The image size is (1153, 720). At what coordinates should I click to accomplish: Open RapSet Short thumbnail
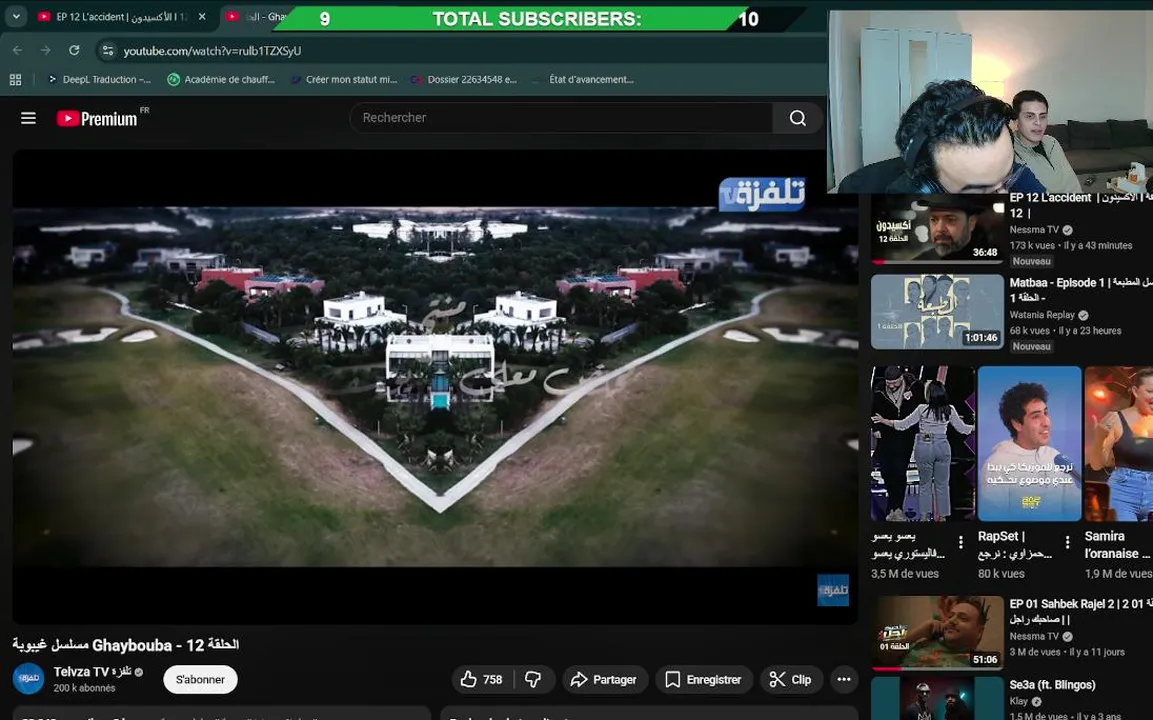pyautogui.click(x=1029, y=443)
